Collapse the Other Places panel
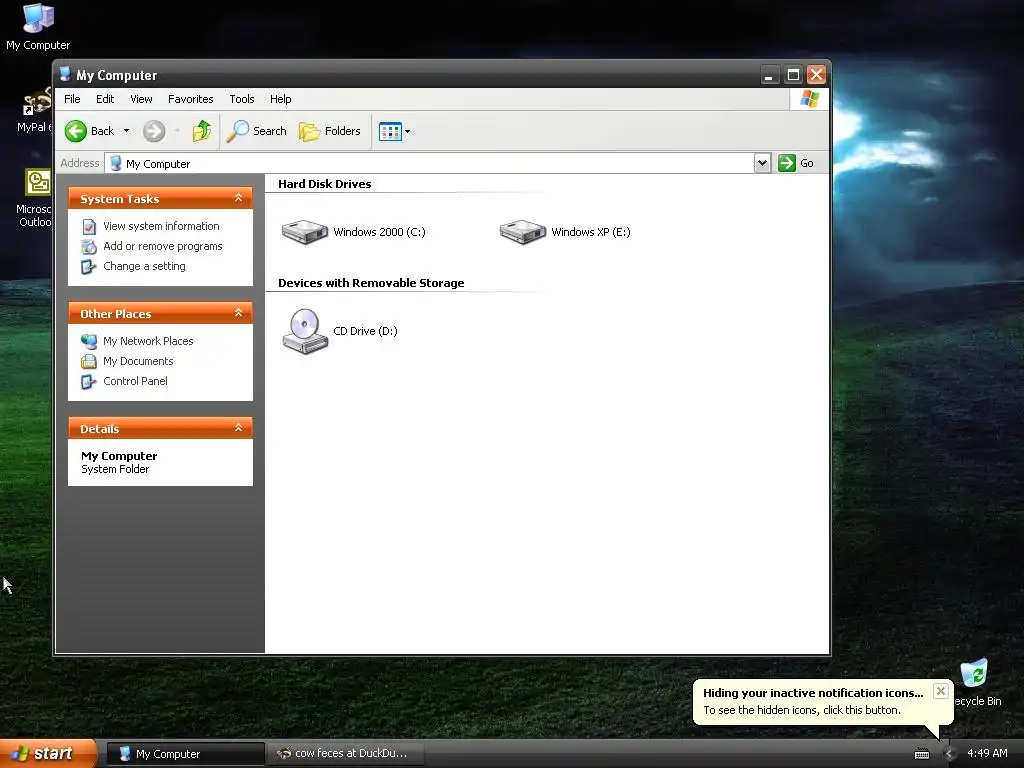Image resolution: width=1024 pixels, height=768 pixels. (238, 313)
